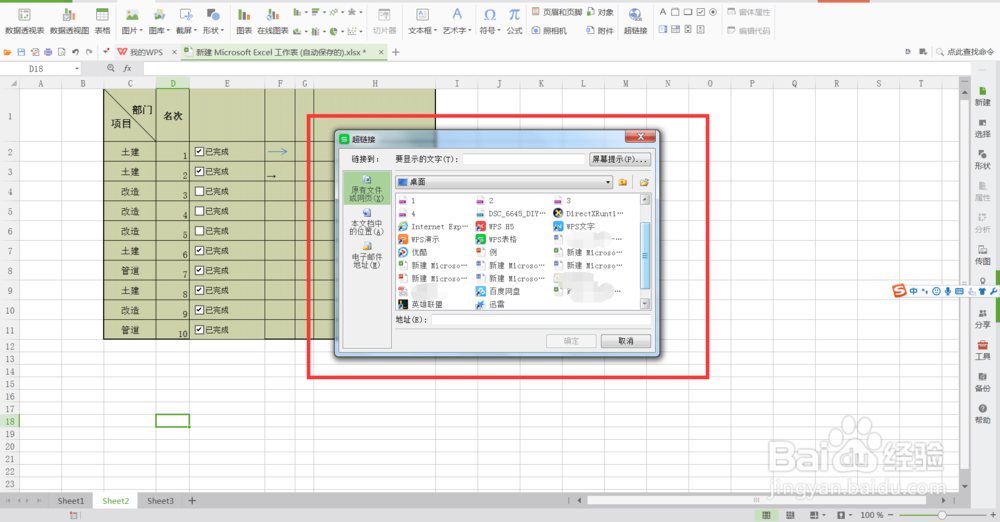Open the 桌面 location dropdown in dialog
This screenshot has width=1000, height=522.
[x=608, y=183]
